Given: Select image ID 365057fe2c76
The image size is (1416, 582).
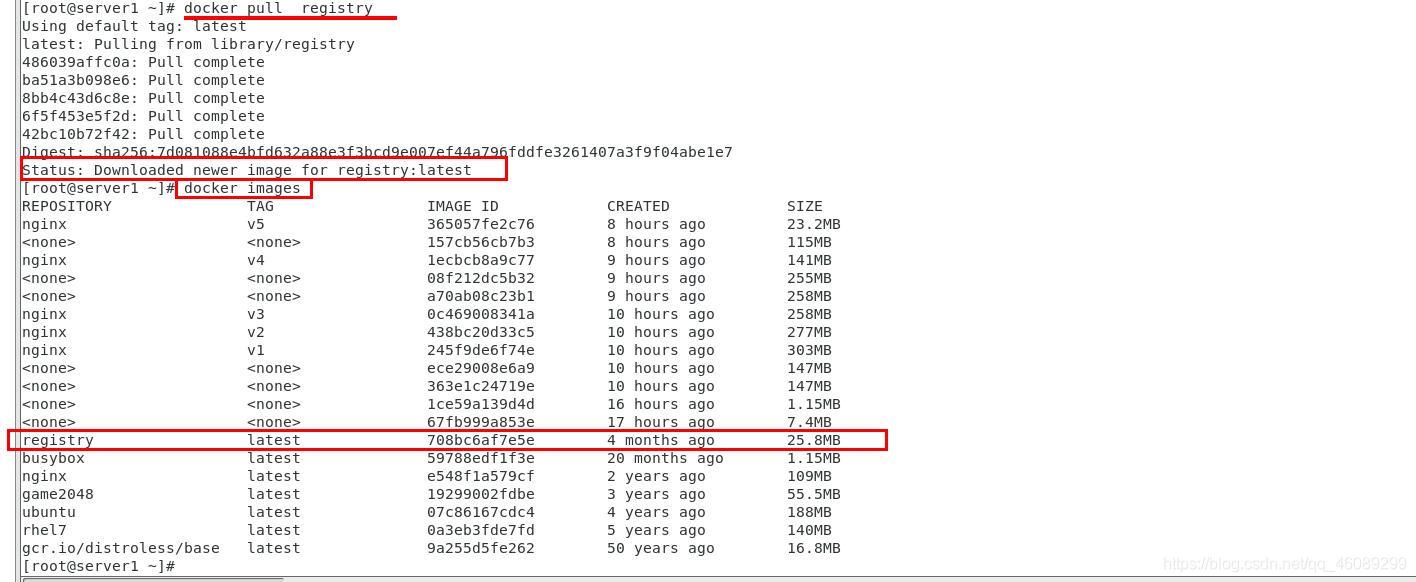Looking at the screenshot, I should tap(481, 224).
